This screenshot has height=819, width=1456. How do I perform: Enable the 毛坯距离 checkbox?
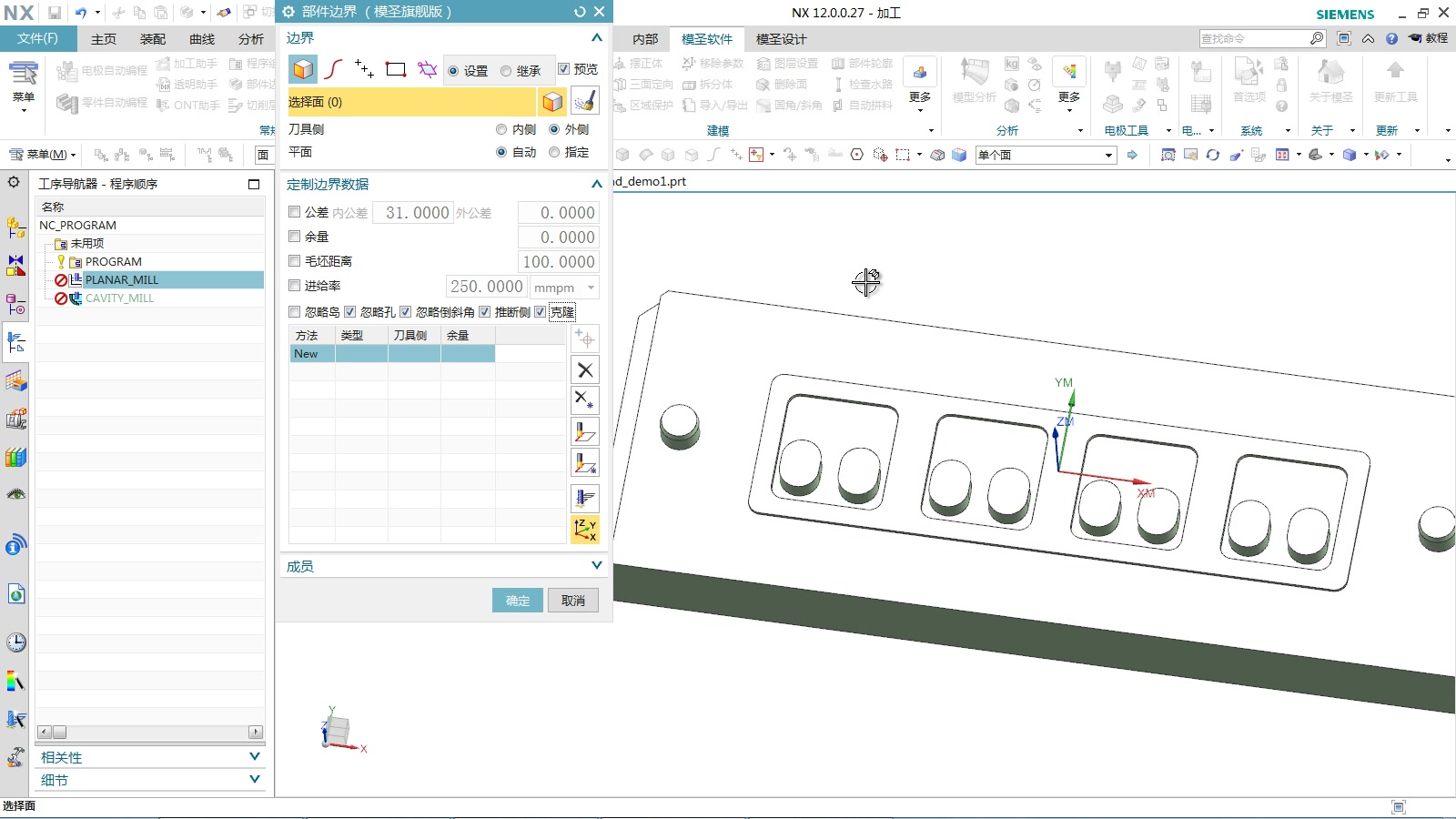click(x=294, y=261)
